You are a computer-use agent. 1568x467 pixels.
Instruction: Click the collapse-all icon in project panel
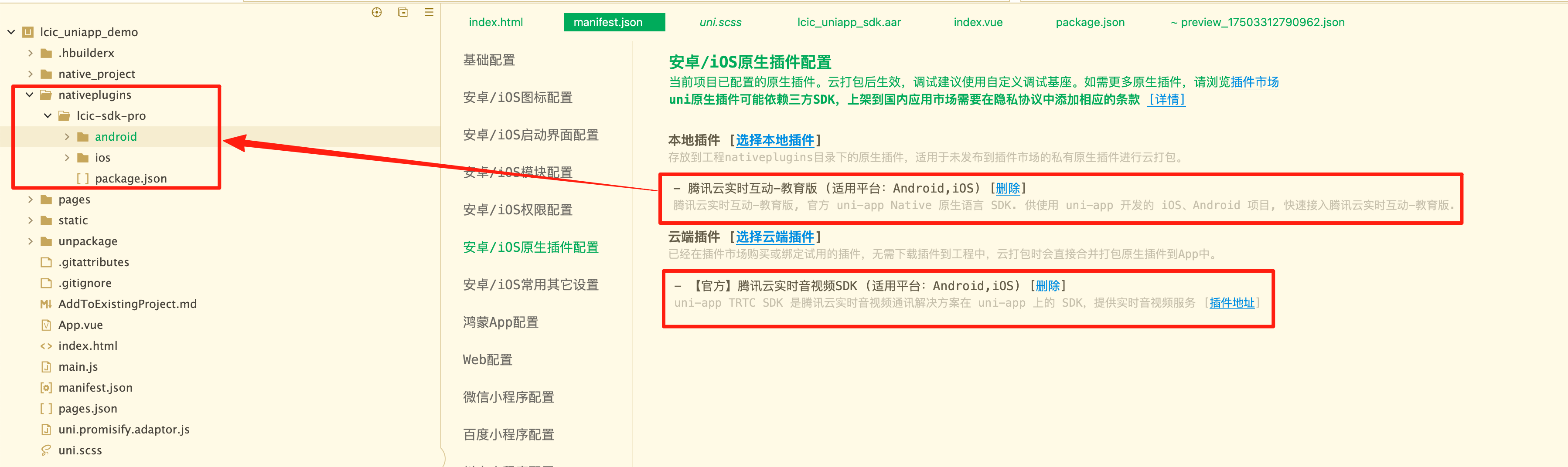(403, 12)
